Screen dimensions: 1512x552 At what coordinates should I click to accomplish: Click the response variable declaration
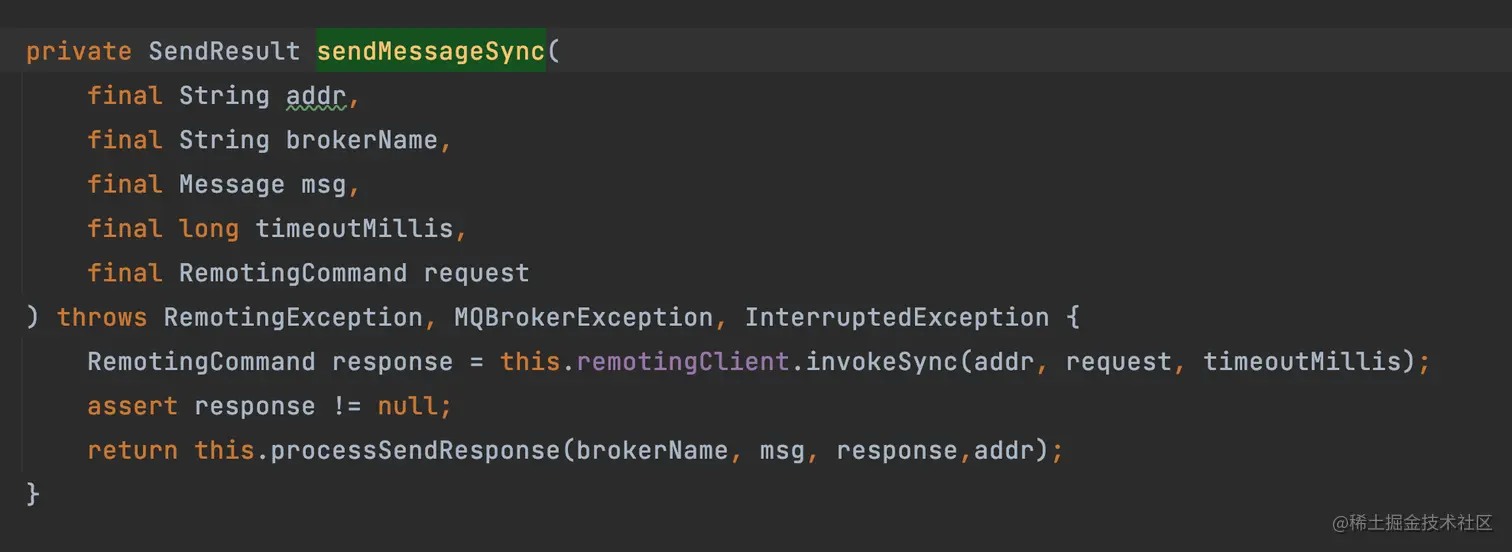(x=393, y=362)
